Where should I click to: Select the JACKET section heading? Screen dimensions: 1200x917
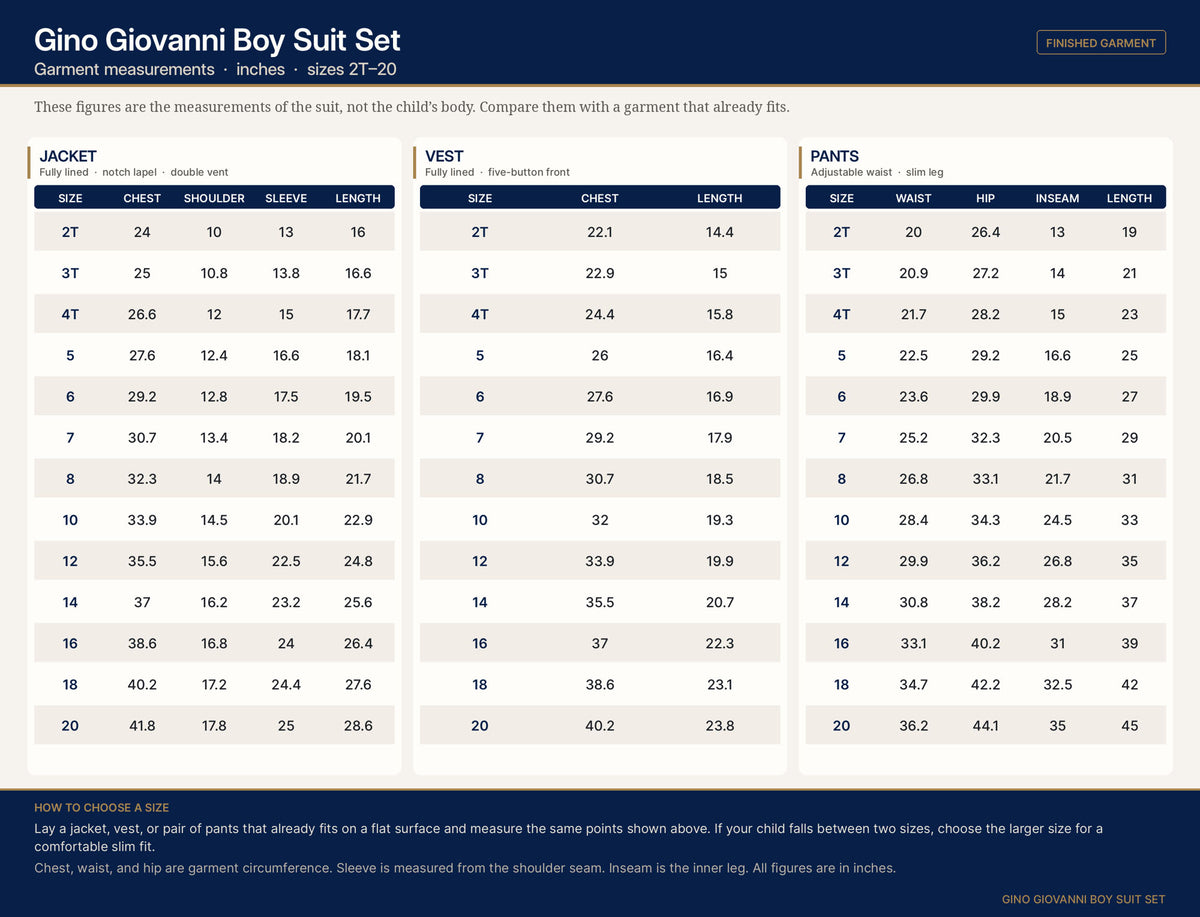coord(68,156)
